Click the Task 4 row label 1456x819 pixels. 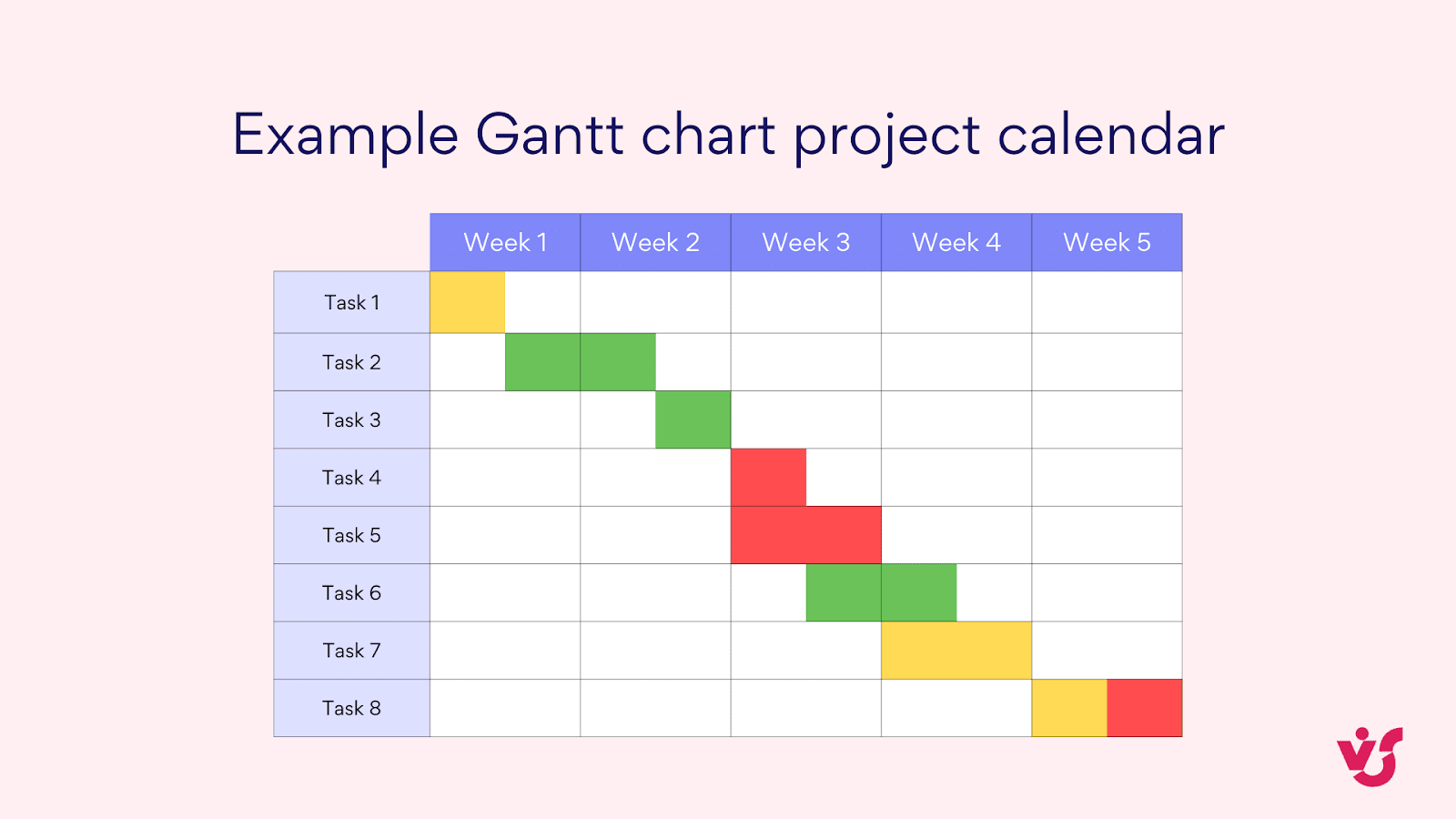352,478
